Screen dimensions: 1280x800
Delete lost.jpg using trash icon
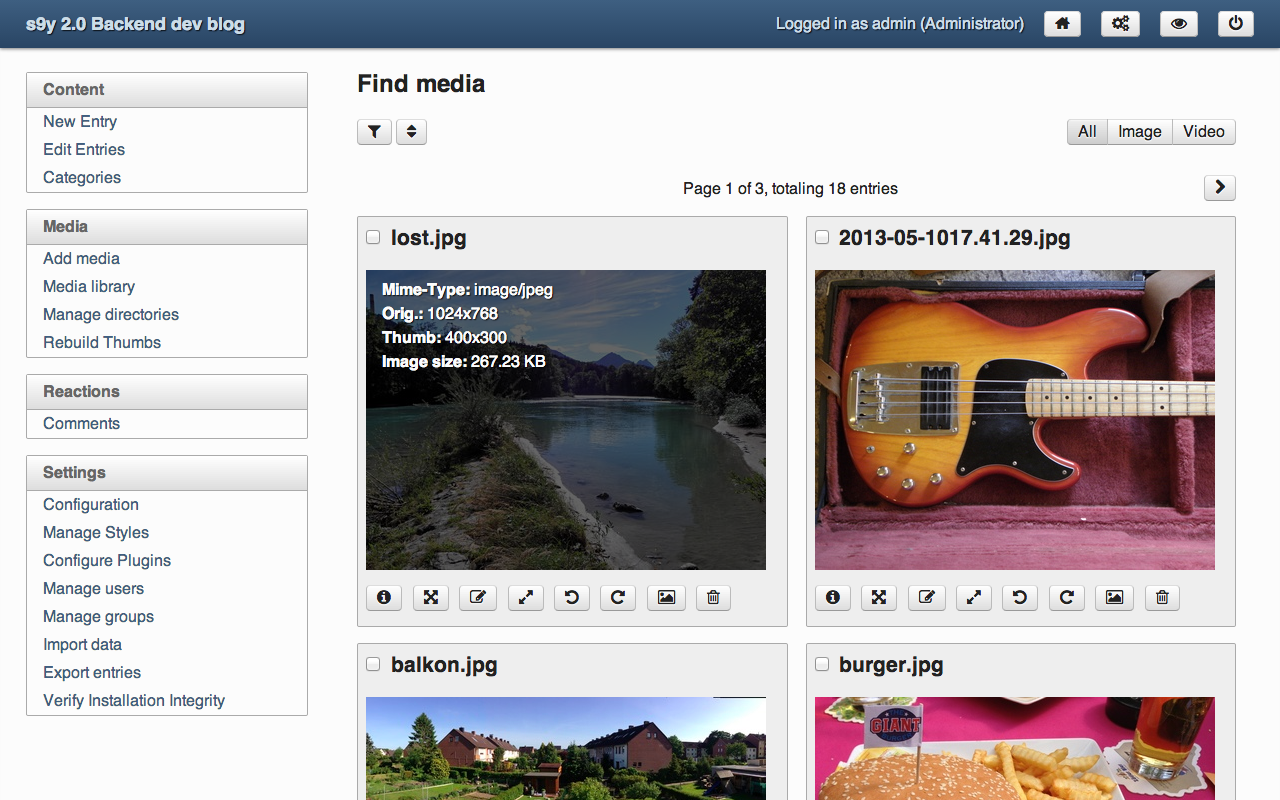pos(713,598)
